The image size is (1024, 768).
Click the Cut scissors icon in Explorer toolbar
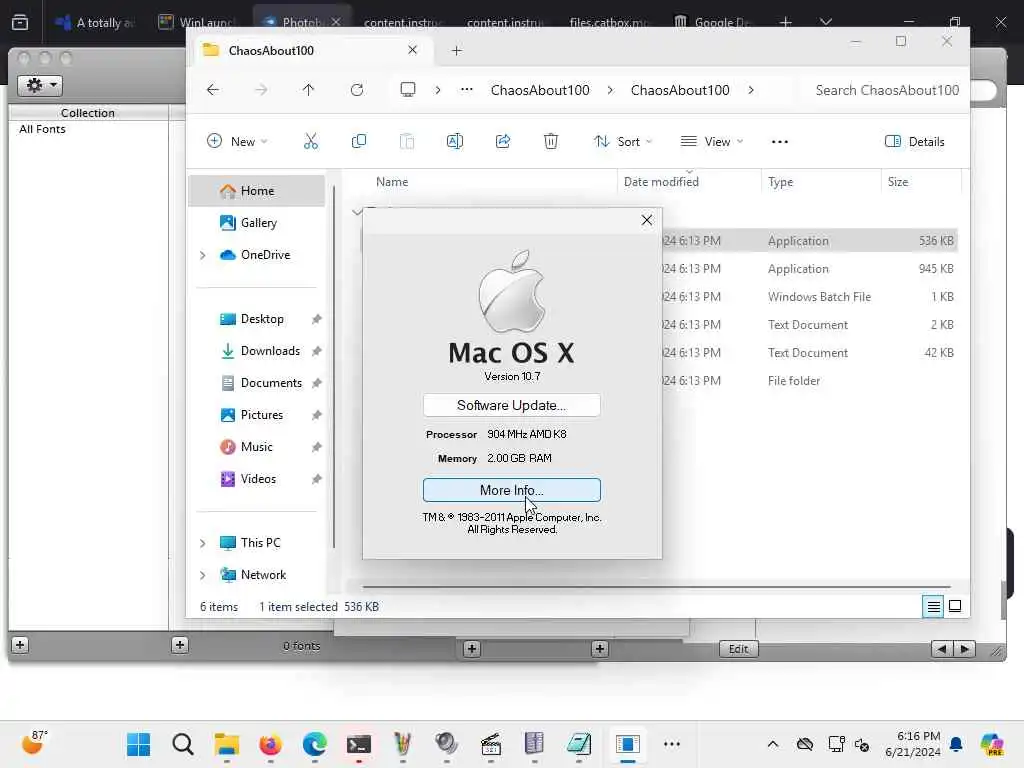tap(311, 141)
